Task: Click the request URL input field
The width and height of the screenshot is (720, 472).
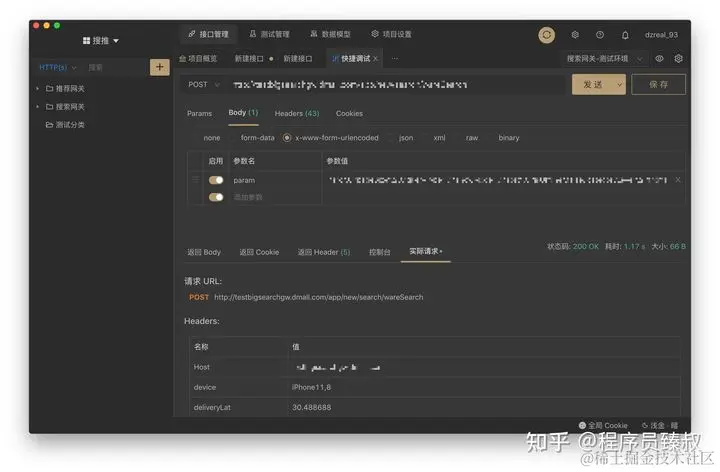Action: tap(396, 84)
